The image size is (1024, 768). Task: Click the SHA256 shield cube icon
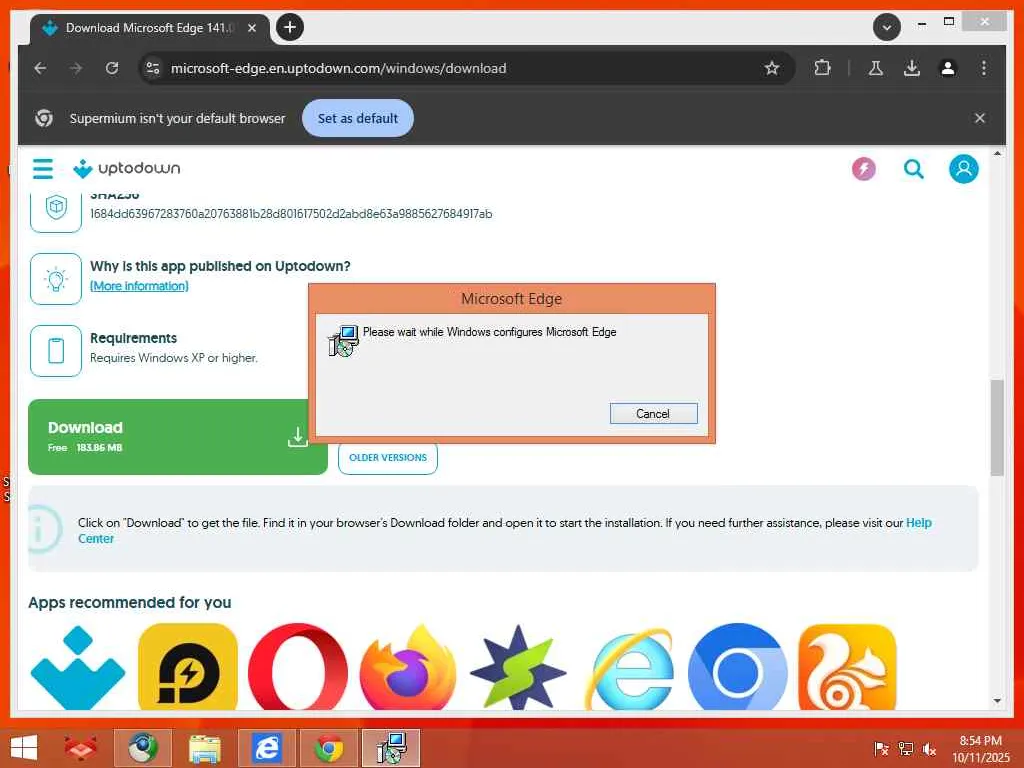click(x=56, y=208)
